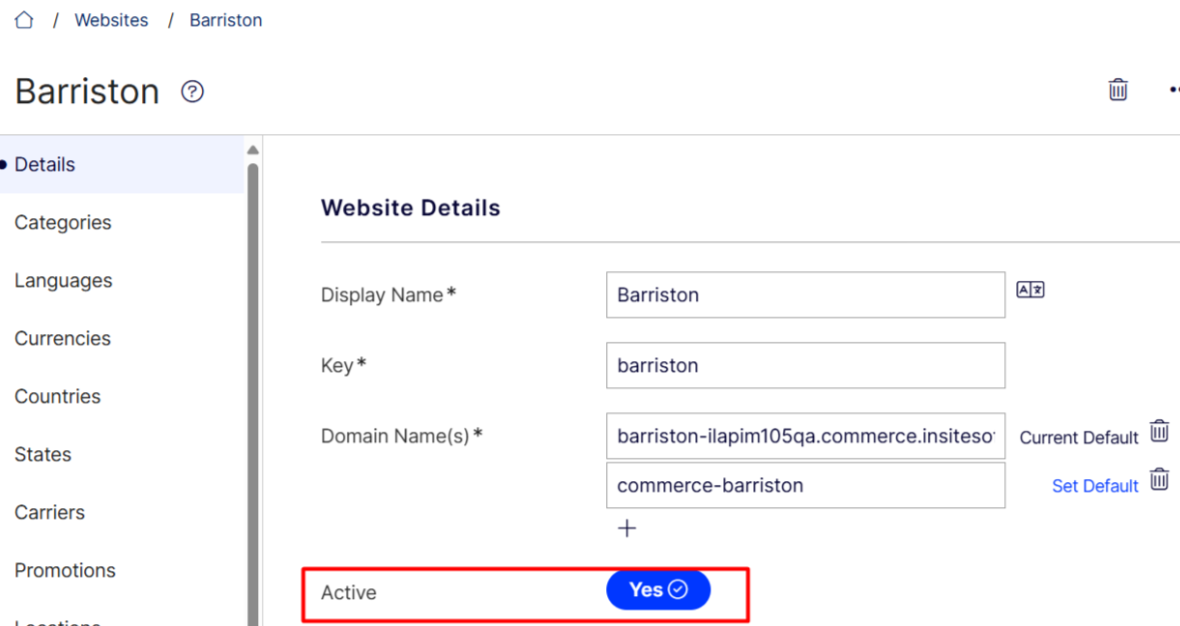Click the help question mark beside Barriston
This screenshot has height=626, width=1180.
tap(190, 91)
